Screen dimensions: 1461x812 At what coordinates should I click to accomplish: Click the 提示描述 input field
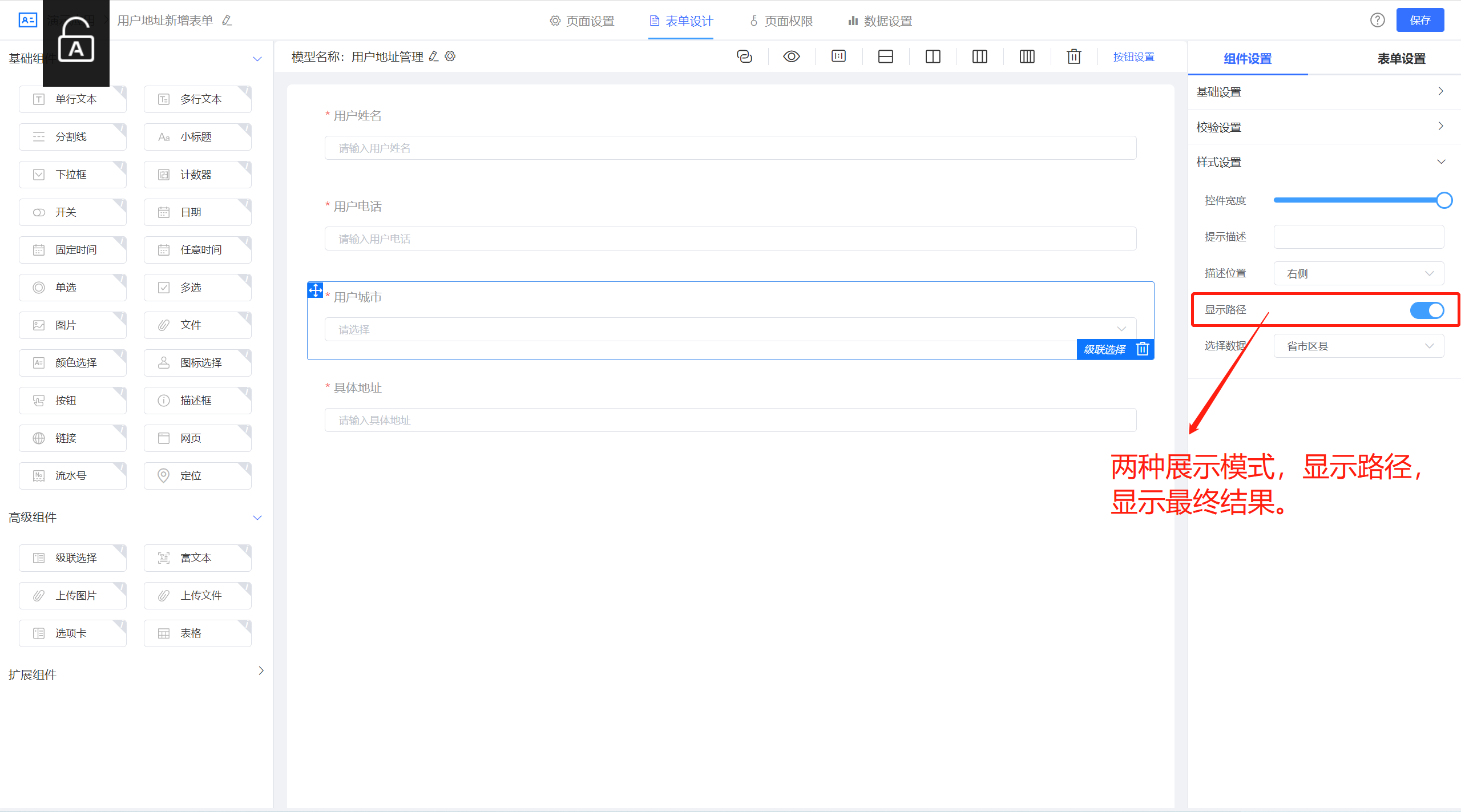tap(1359, 237)
